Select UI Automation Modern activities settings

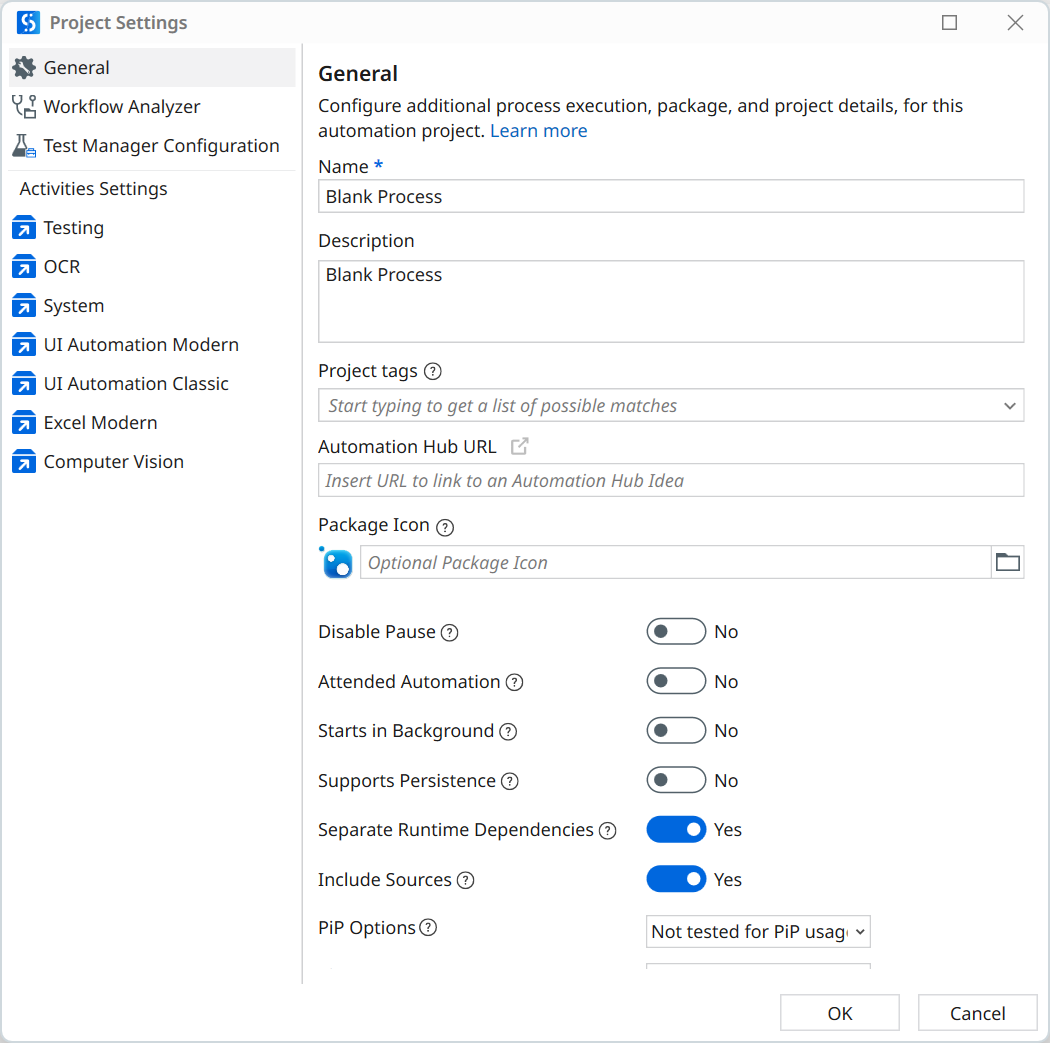140,345
